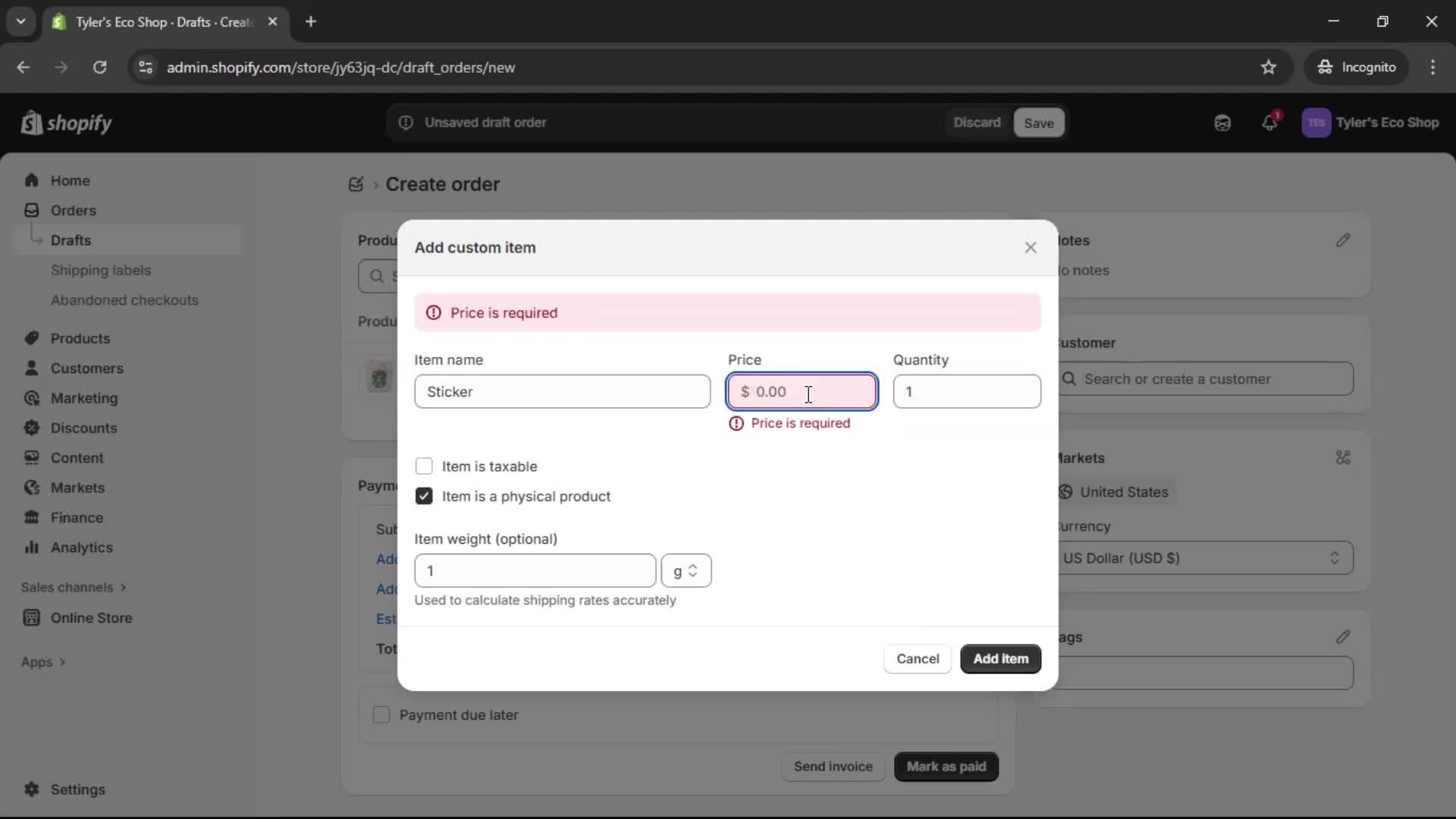1456x819 pixels.
Task: Open Shipping labels page
Action: (x=100, y=270)
